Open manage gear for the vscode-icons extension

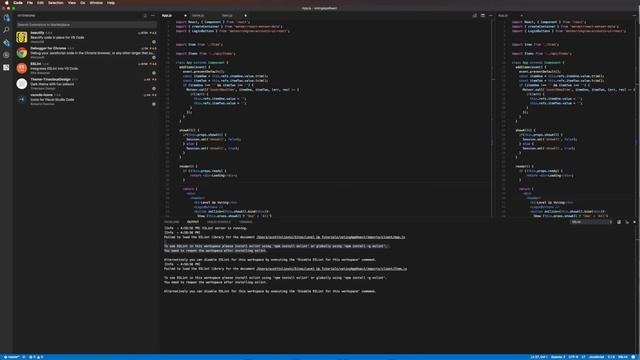pyautogui.click(x=154, y=104)
